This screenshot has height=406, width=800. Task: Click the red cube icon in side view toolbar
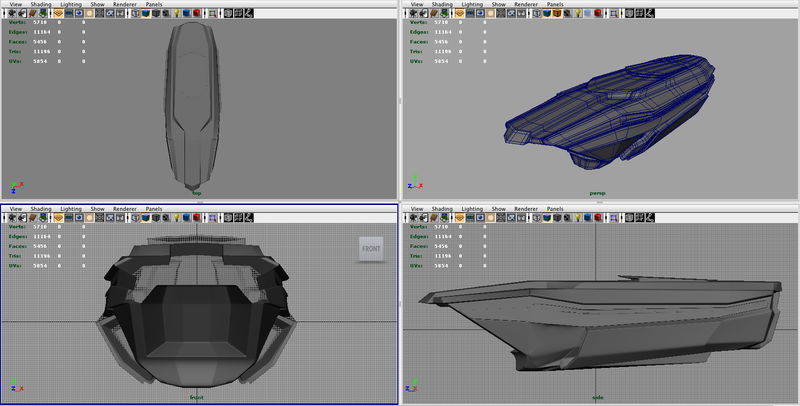coord(596,217)
